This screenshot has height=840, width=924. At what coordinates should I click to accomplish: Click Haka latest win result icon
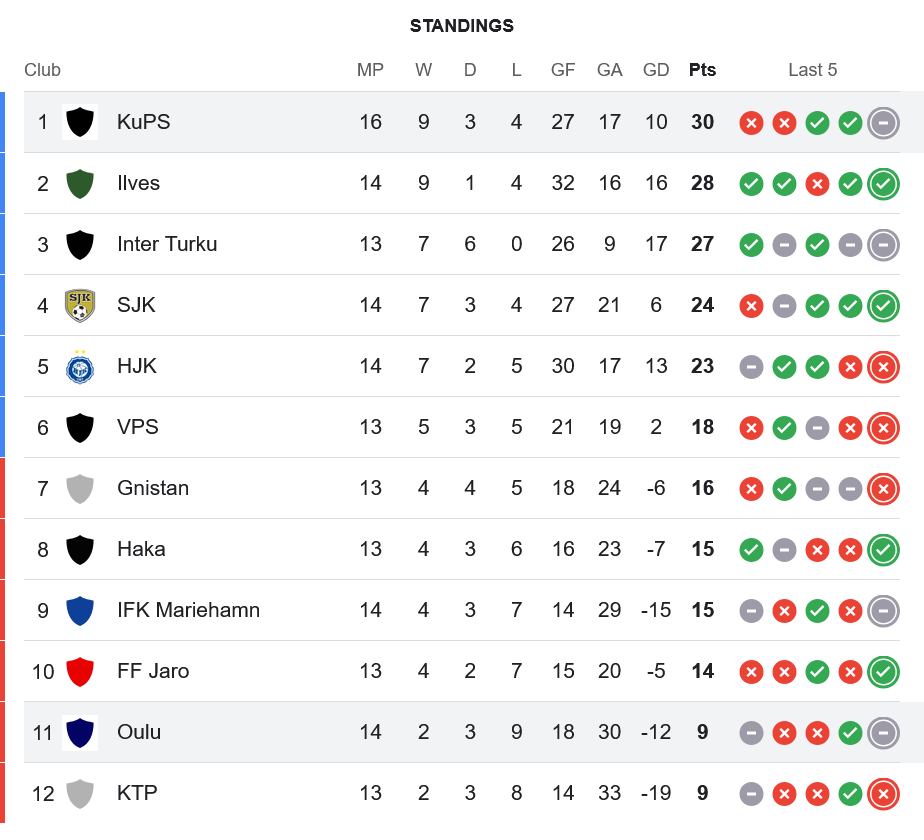[883, 550]
